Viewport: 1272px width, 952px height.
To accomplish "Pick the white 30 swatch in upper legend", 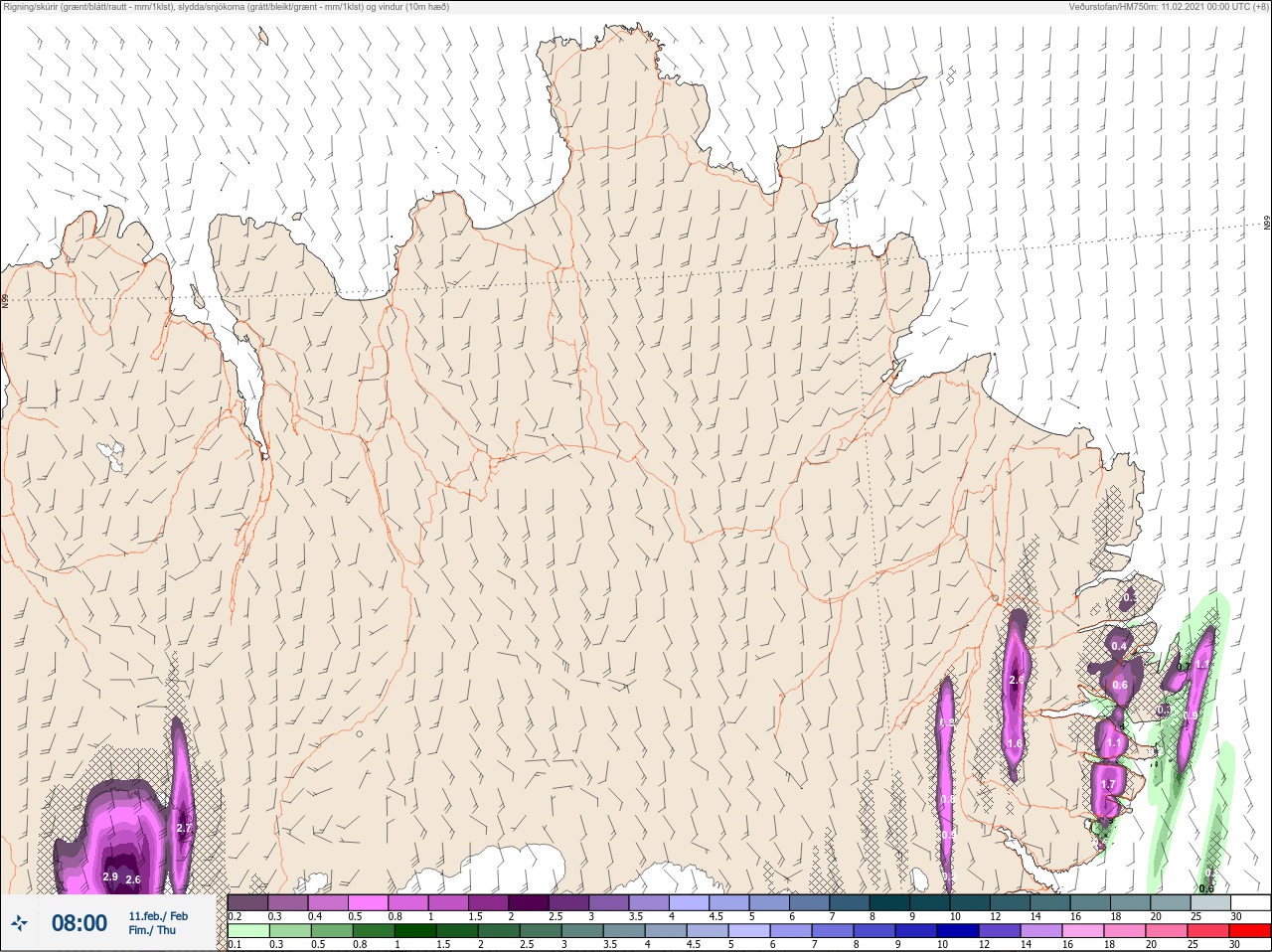I will (1250, 902).
